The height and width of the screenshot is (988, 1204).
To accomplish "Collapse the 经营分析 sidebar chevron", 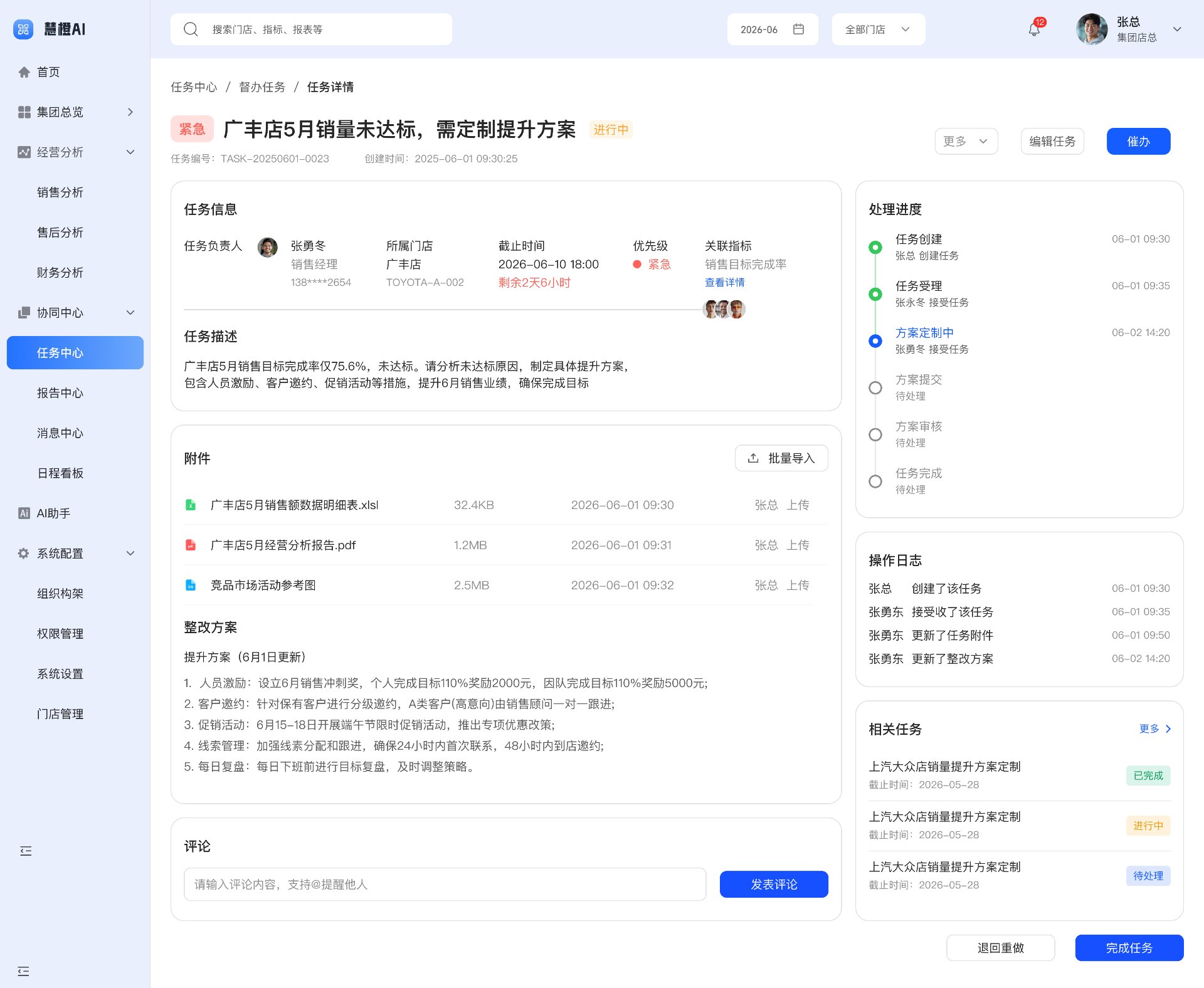I will (130, 152).
